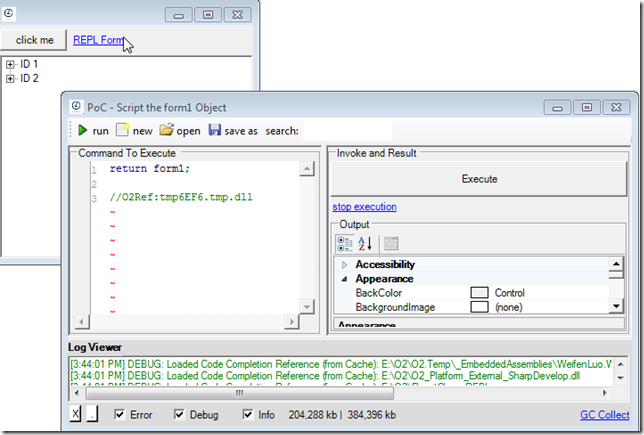The width and height of the screenshot is (644, 435).
Task: Select the BackgroundImage (none) swatch
Action: coord(479,307)
